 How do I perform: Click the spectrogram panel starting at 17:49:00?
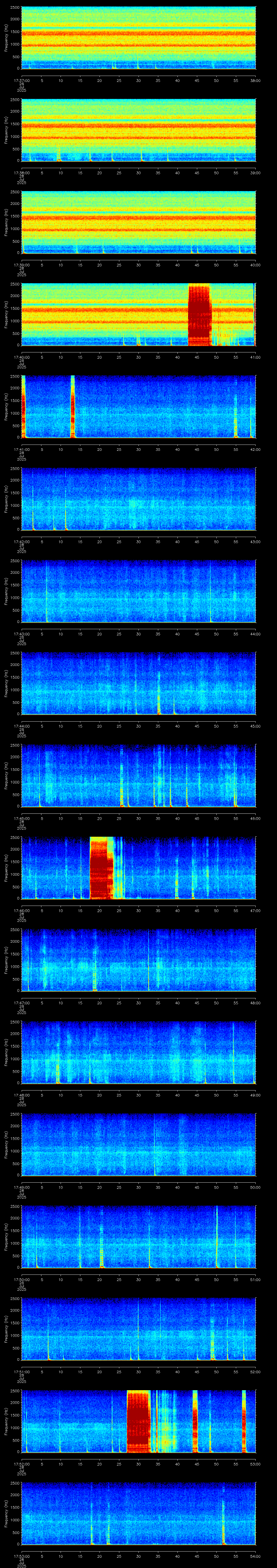[138, 1144]
